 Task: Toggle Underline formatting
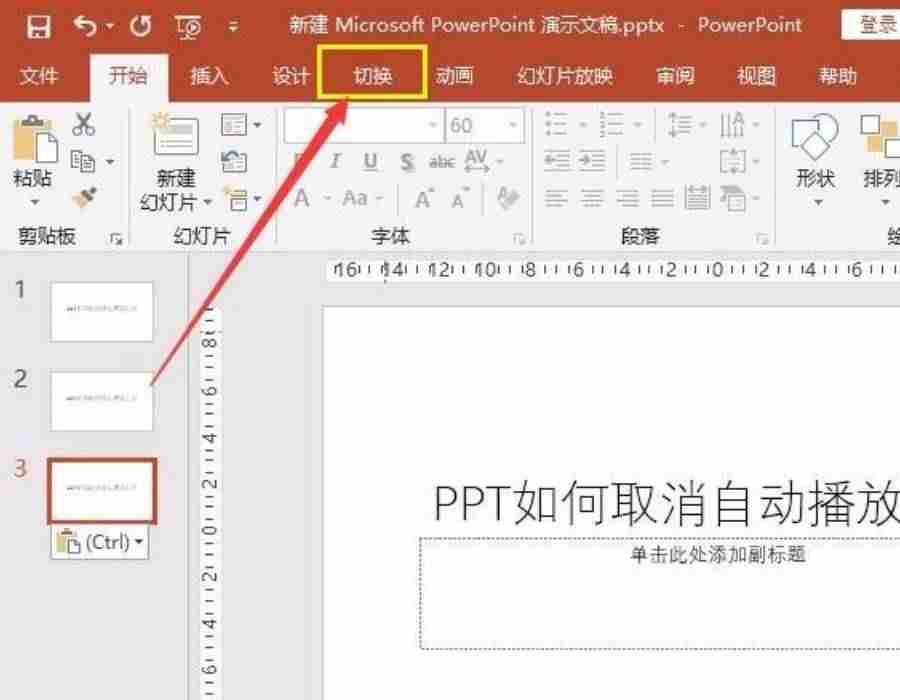[x=370, y=162]
